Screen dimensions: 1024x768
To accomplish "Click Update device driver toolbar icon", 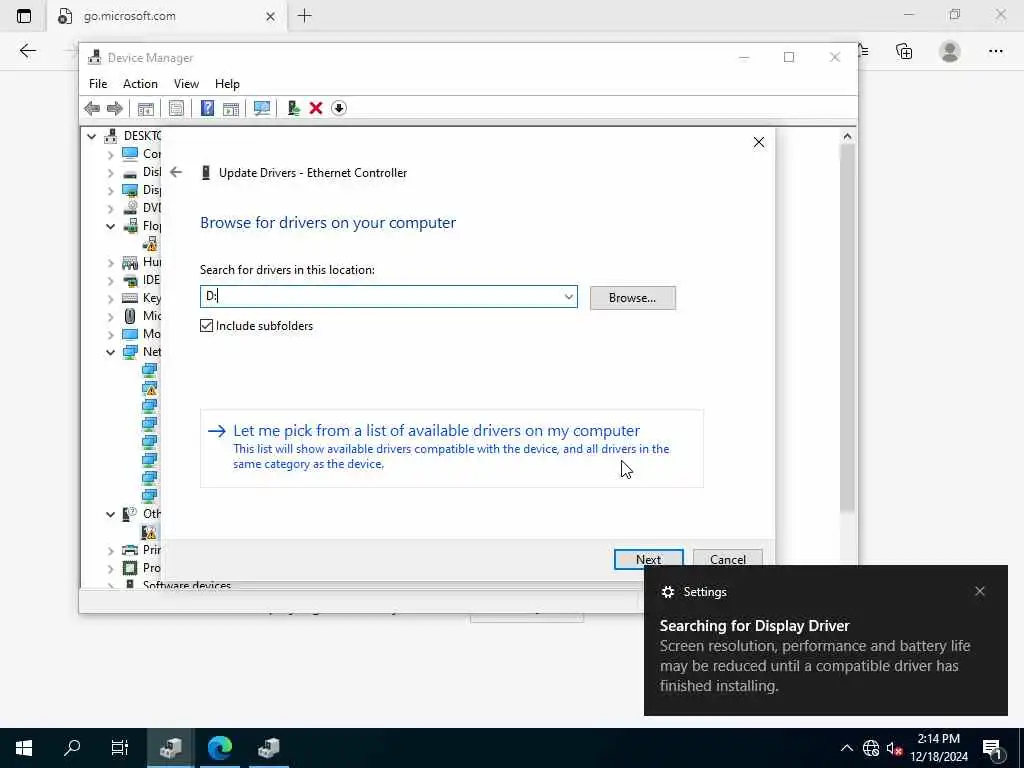I will (x=293, y=108).
